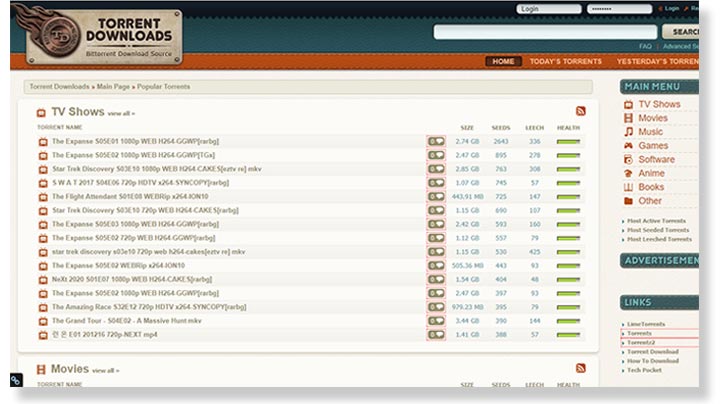
Task: Open the FAQ link
Action: 645,46
